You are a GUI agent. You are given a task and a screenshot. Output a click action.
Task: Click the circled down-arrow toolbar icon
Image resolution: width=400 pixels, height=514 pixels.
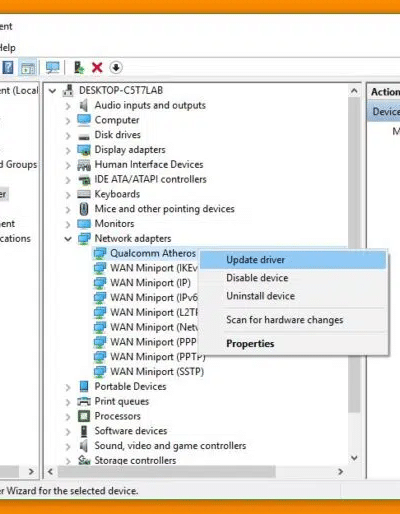[116, 68]
